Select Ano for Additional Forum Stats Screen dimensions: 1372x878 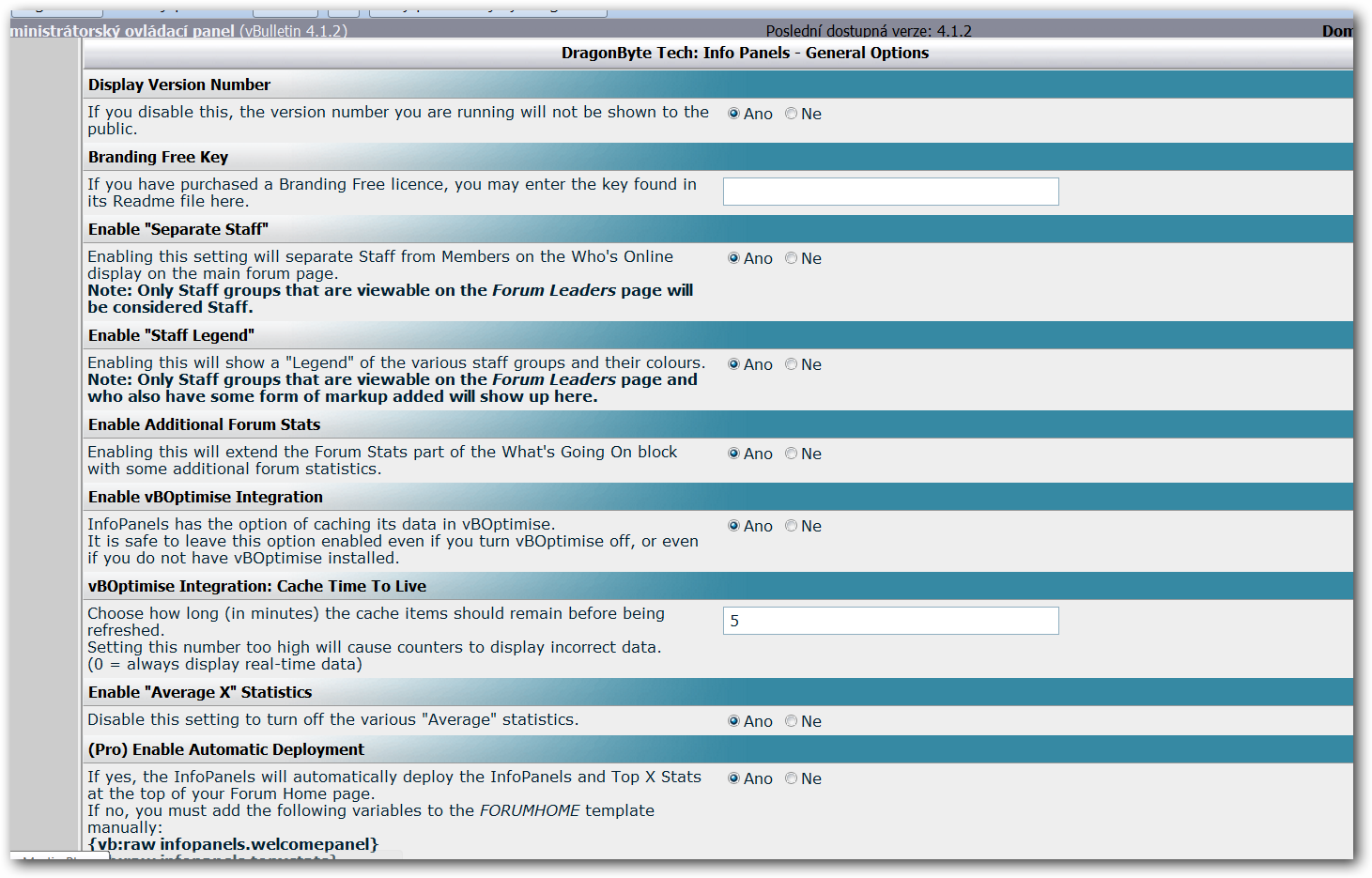pos(734,454)
